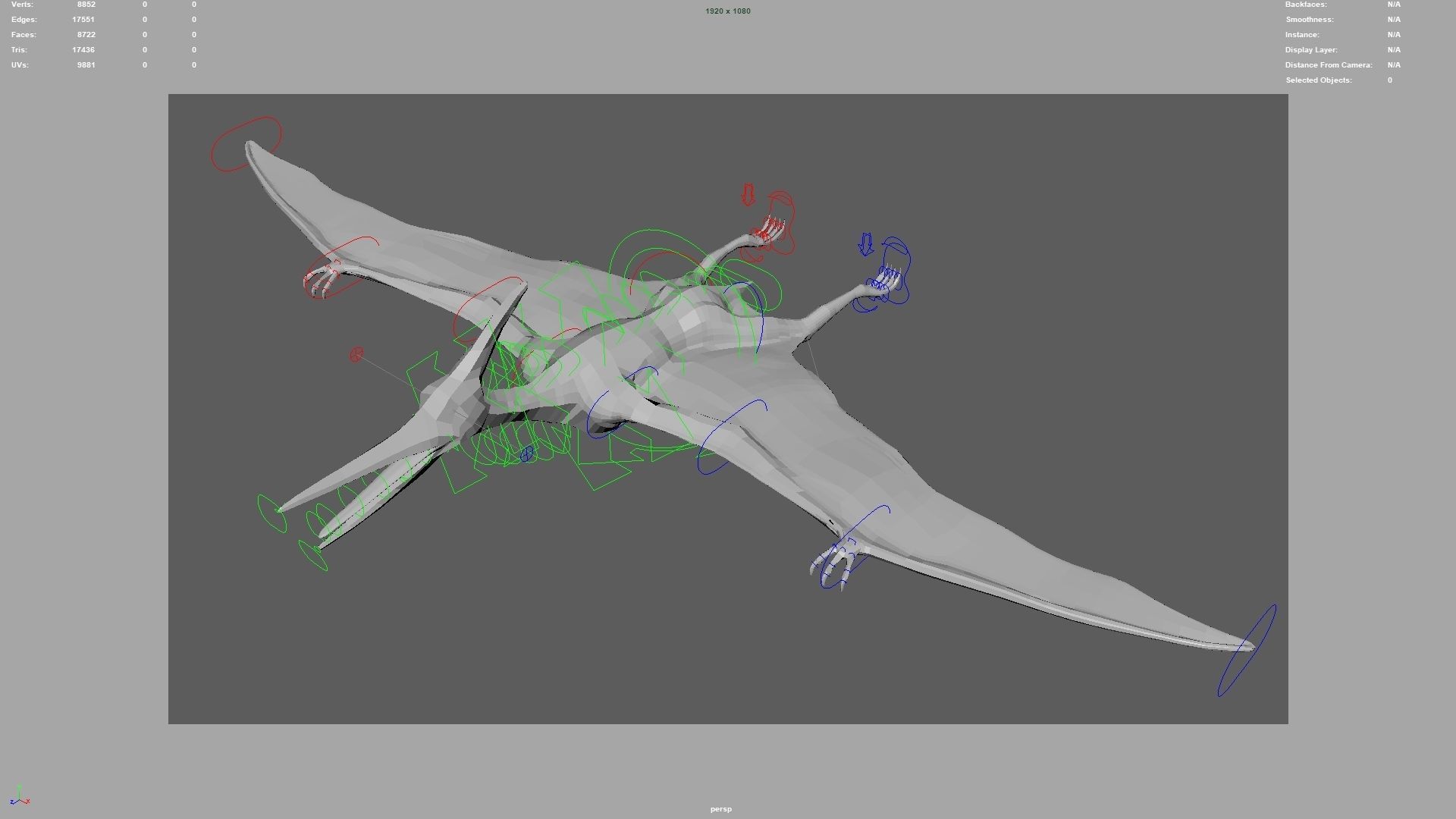Click the Display Layer: label
1456x819 pixels.
pyautogui.click(x=1311, y=50)
